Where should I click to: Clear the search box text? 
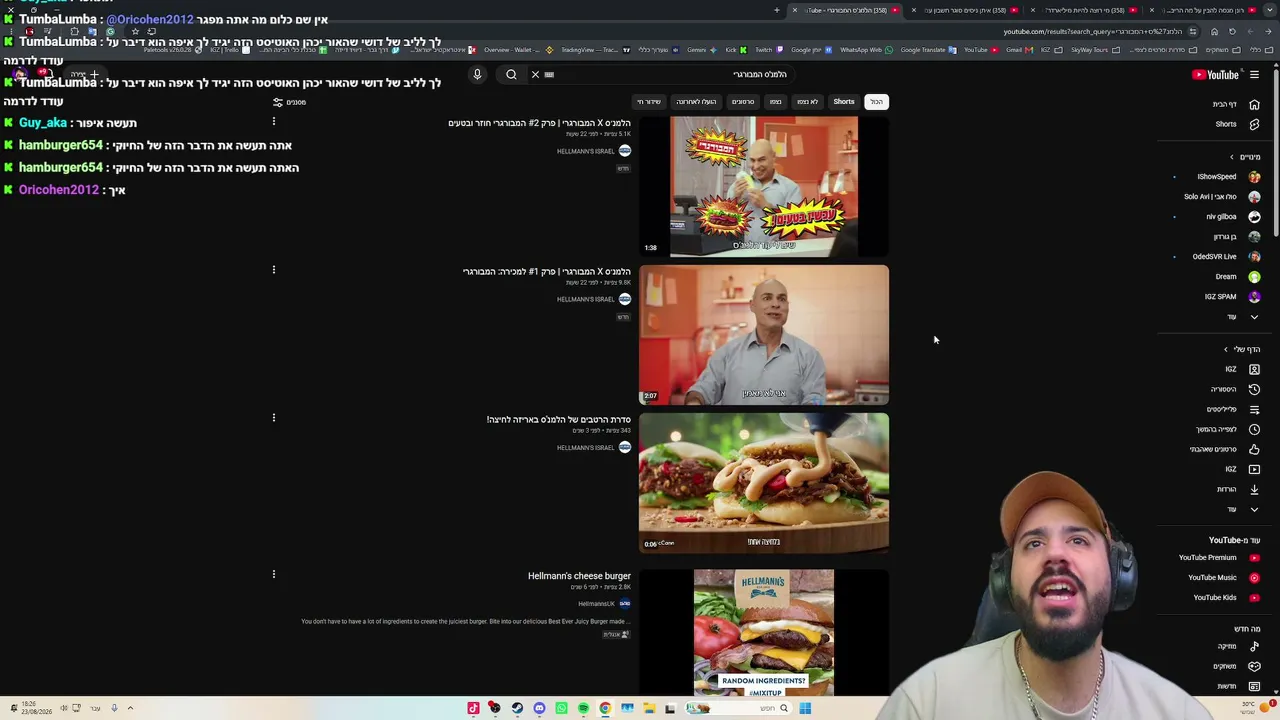click(535, 74)
